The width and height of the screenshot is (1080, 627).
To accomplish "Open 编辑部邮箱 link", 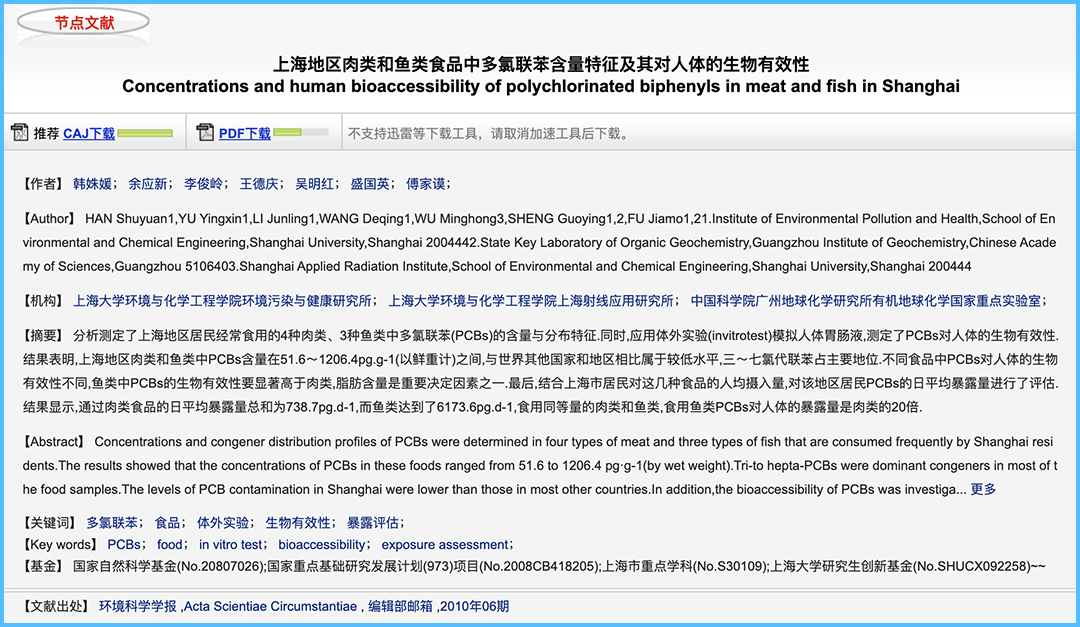I will point(400,606).
